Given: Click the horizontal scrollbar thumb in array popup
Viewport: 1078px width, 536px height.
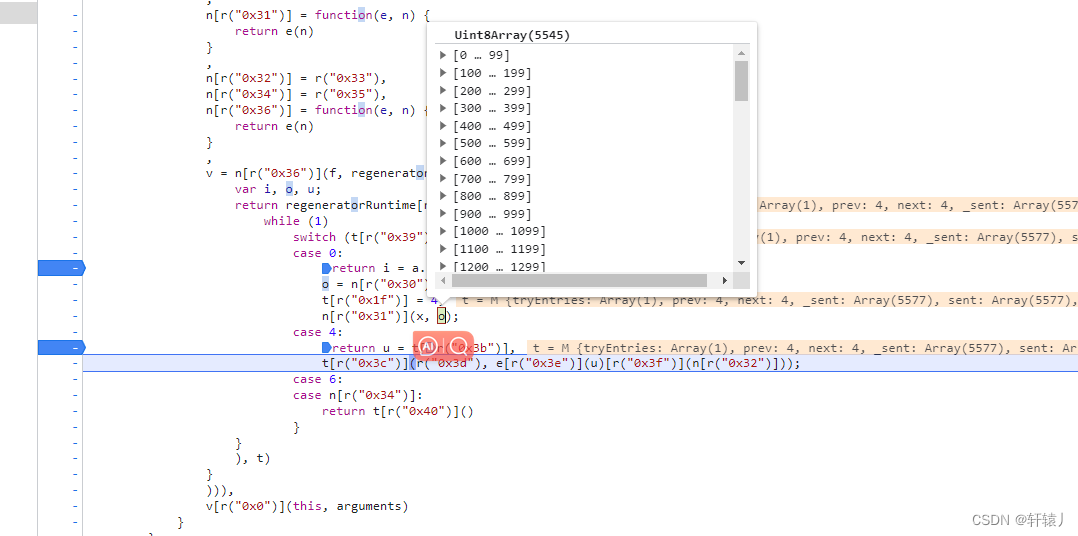Looking at the screenshot, I should pos(579,280).
